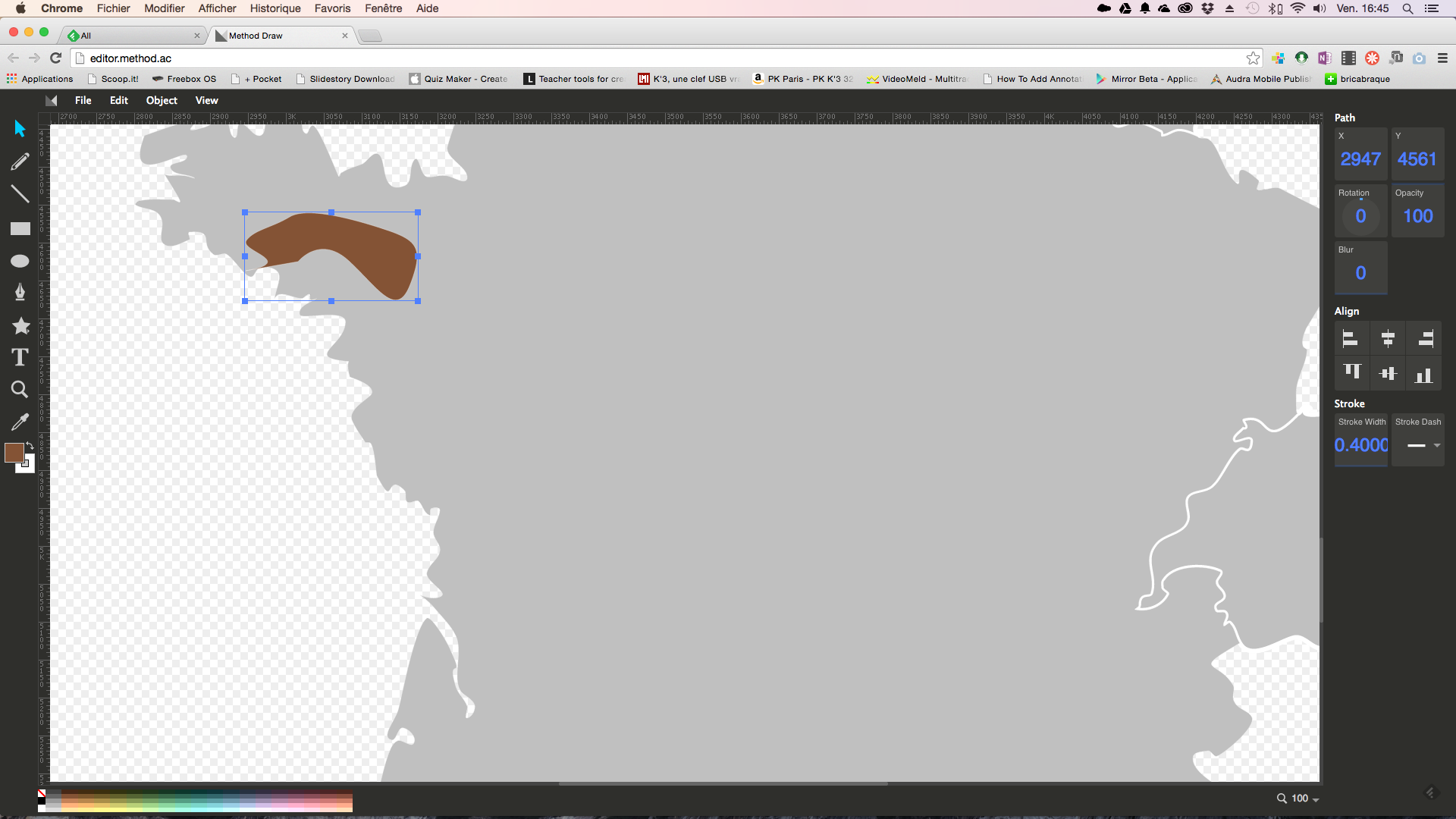
Task: Pick the Eyedropper tool
Action: tap(20, 422)
